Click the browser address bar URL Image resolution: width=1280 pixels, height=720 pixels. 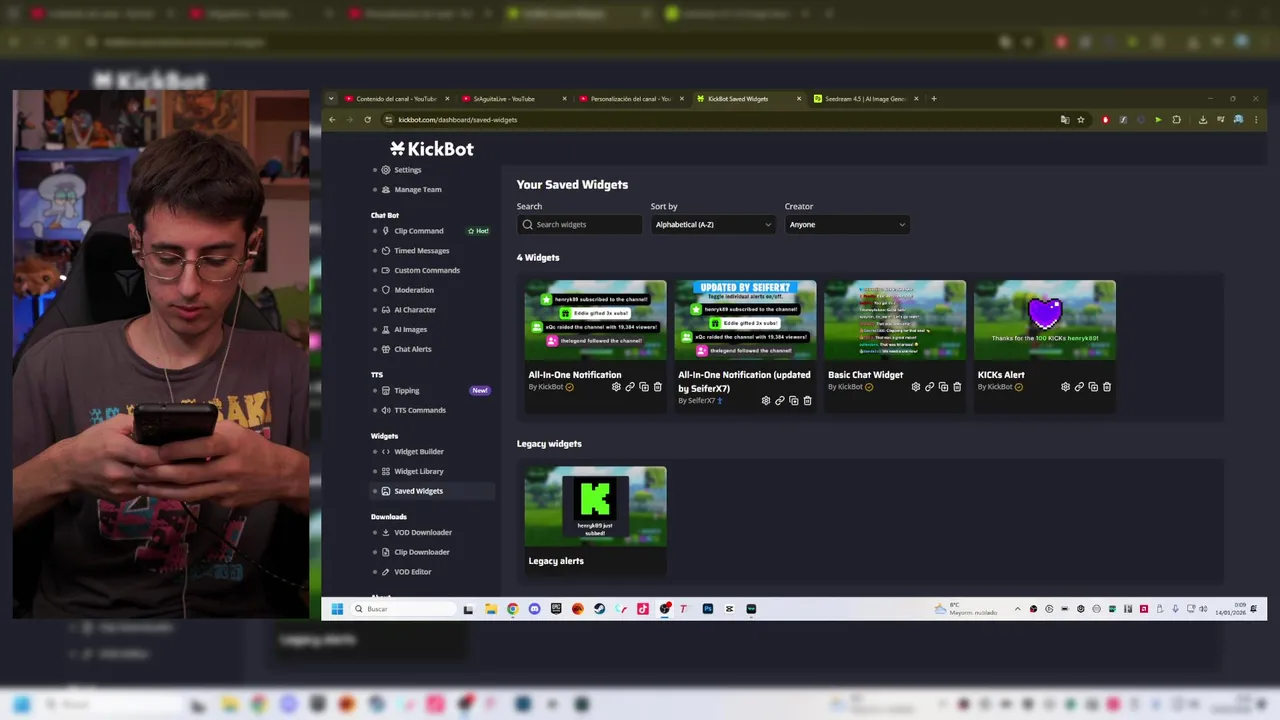click(458, 120)
